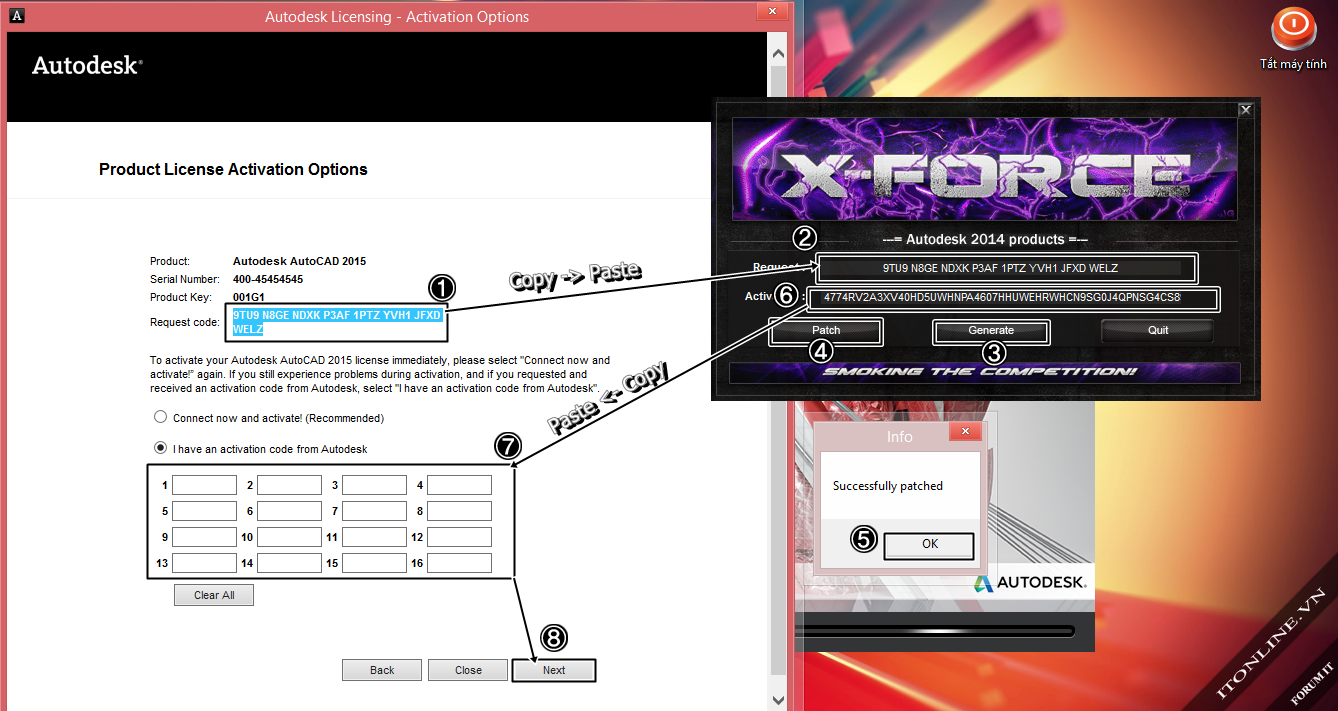Click the Autodesk logo in the black header
This screenshot has width=1338, height=711.
(87, 66)
